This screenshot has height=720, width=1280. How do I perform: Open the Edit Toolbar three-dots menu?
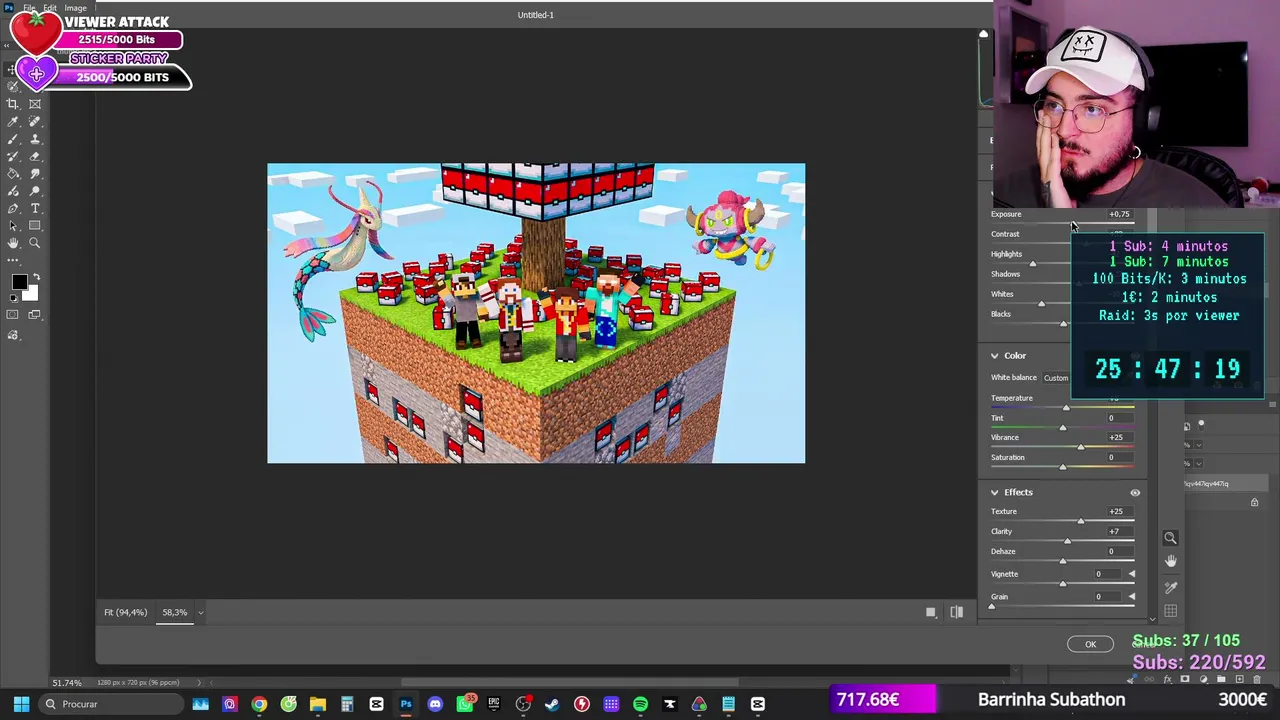[13, 260]
